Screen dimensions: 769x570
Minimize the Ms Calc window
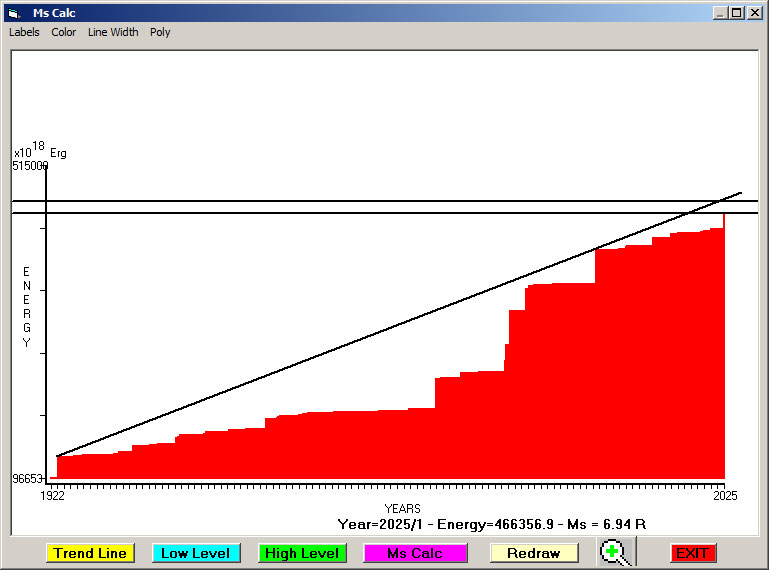(721, 13)
